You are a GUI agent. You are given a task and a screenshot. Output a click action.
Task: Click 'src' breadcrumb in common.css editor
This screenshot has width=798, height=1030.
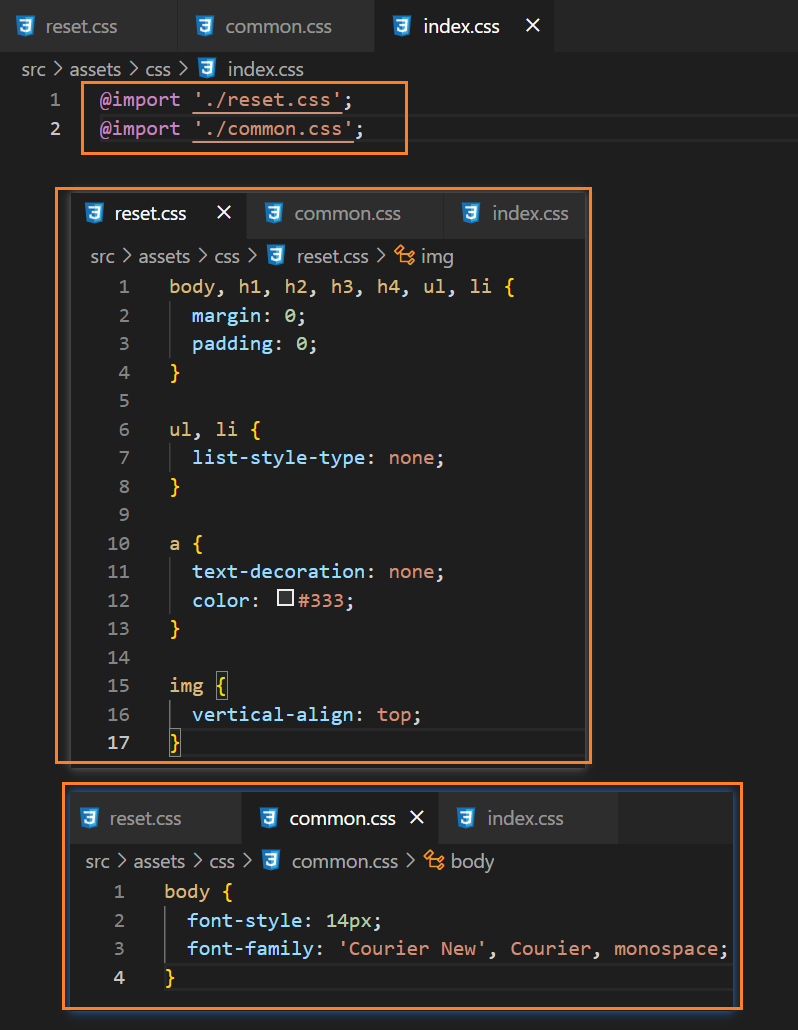pos(97,862)
